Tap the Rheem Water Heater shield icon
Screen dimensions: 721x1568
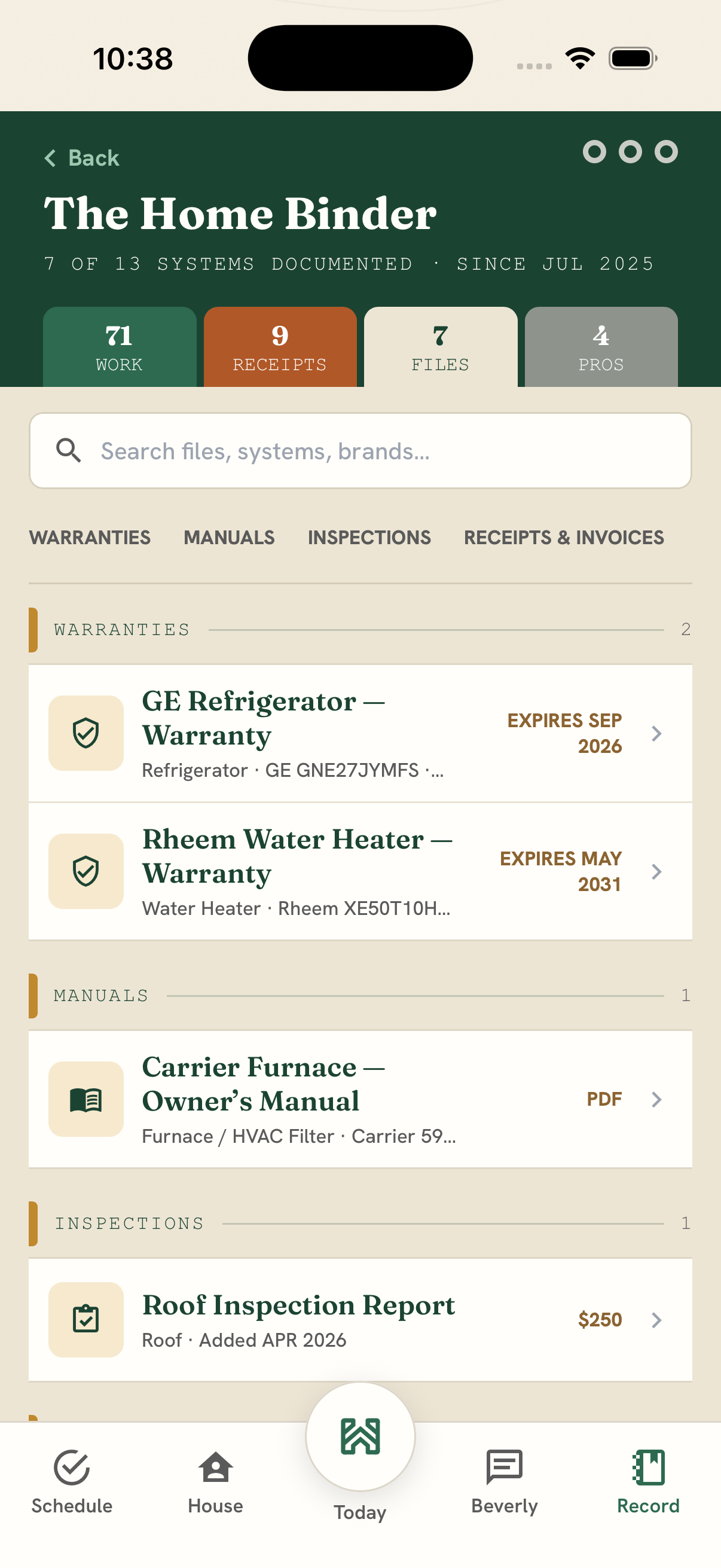pos(85,871)
